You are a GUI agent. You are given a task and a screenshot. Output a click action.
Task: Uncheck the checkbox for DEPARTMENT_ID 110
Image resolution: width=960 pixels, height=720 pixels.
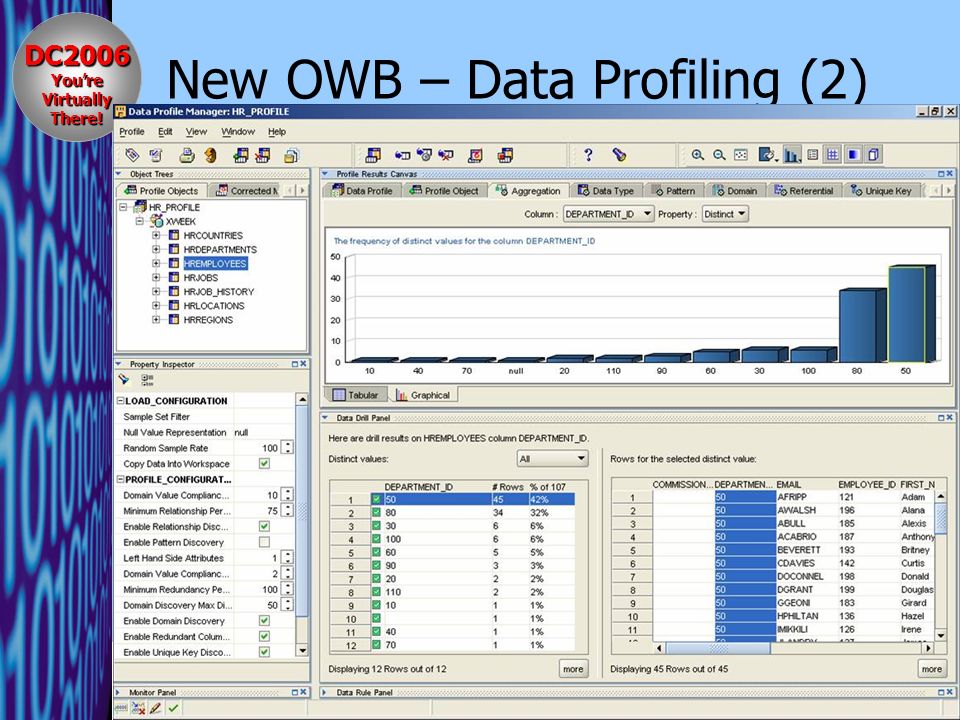(x=377, y=592)
